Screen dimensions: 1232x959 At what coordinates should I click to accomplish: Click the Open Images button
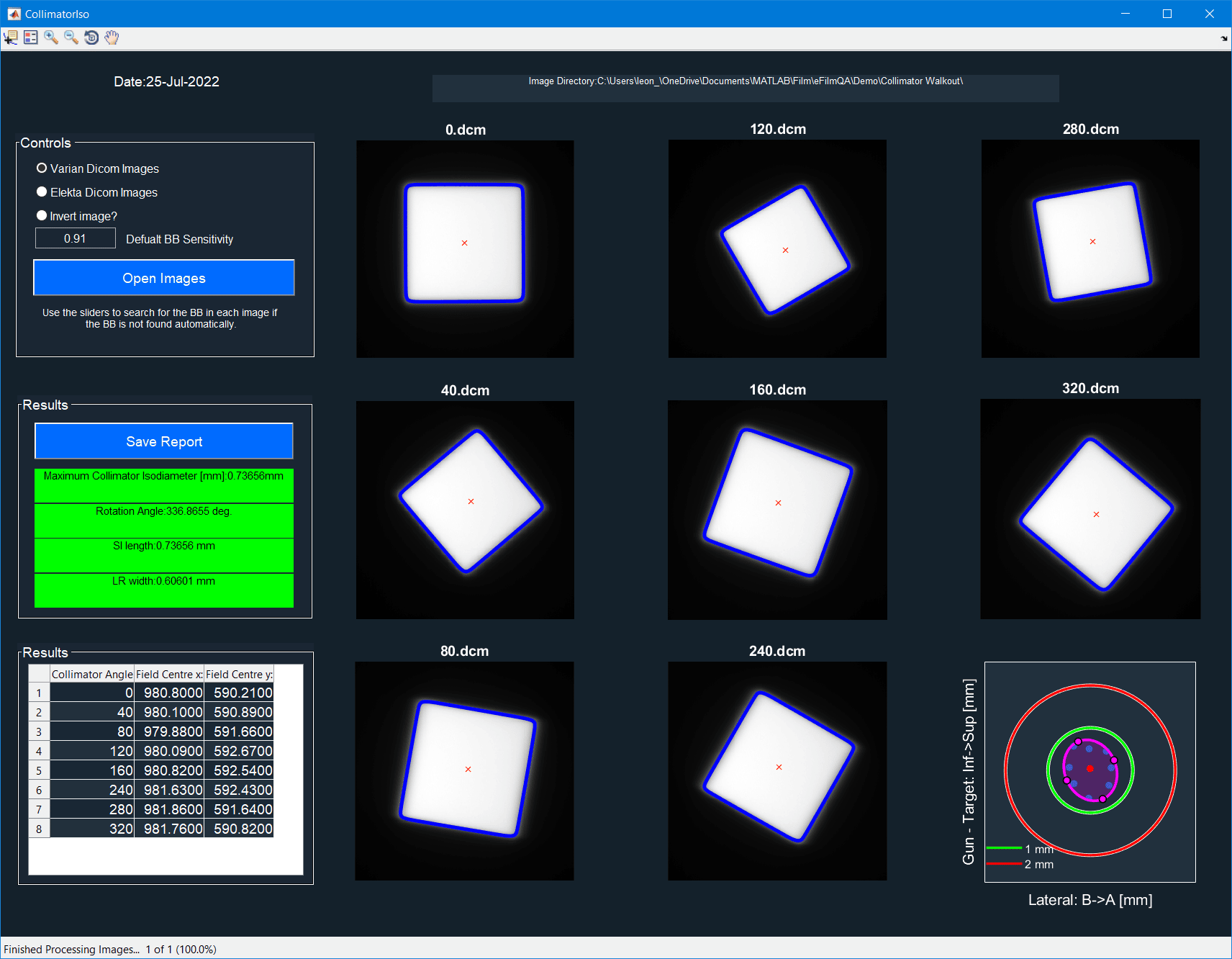tap(164, 278)
